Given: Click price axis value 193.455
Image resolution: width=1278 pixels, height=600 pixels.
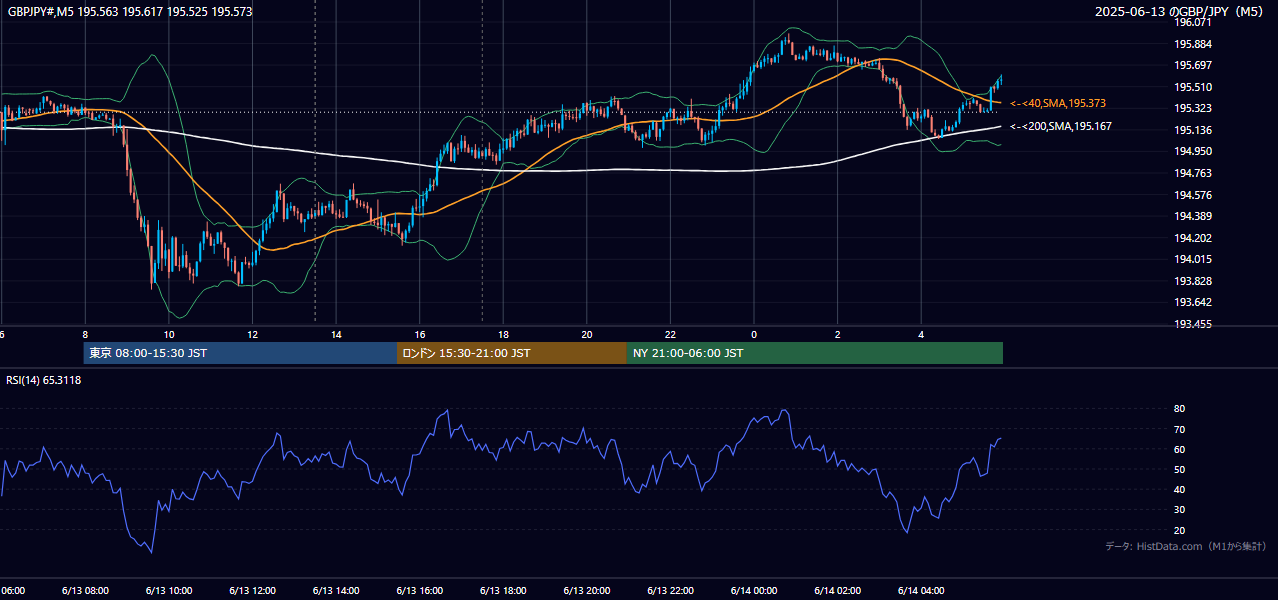Looking at the screenshot, I should point(1193,324).
